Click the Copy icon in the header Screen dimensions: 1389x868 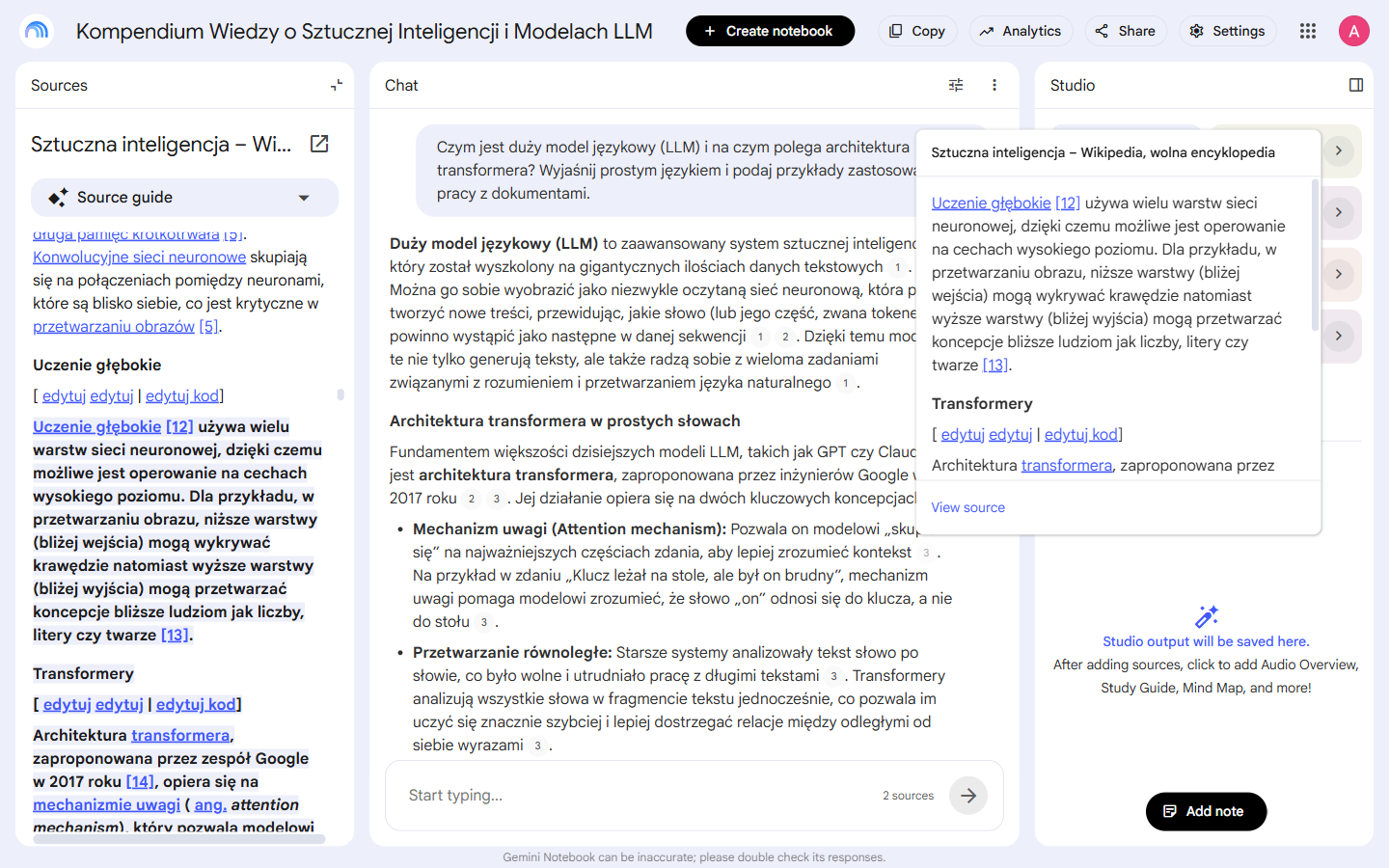(895, 31)
